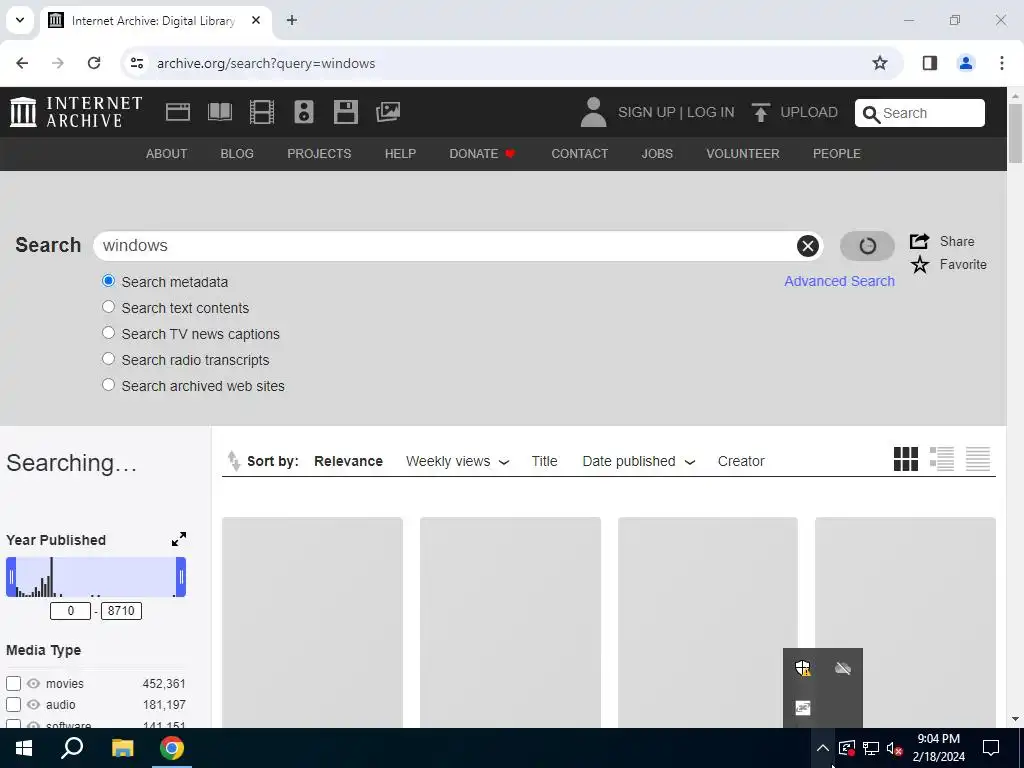Switch to tile grid view

(x=905, y=459)
